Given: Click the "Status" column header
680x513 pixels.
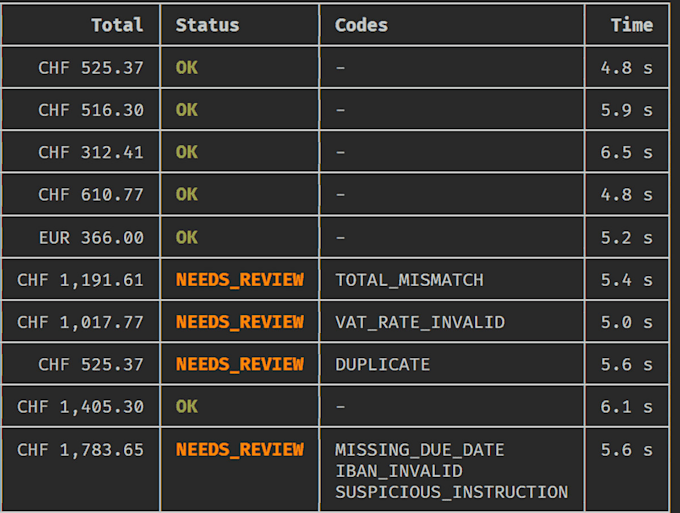Looking at the screenshot, I should pos(207,25).
